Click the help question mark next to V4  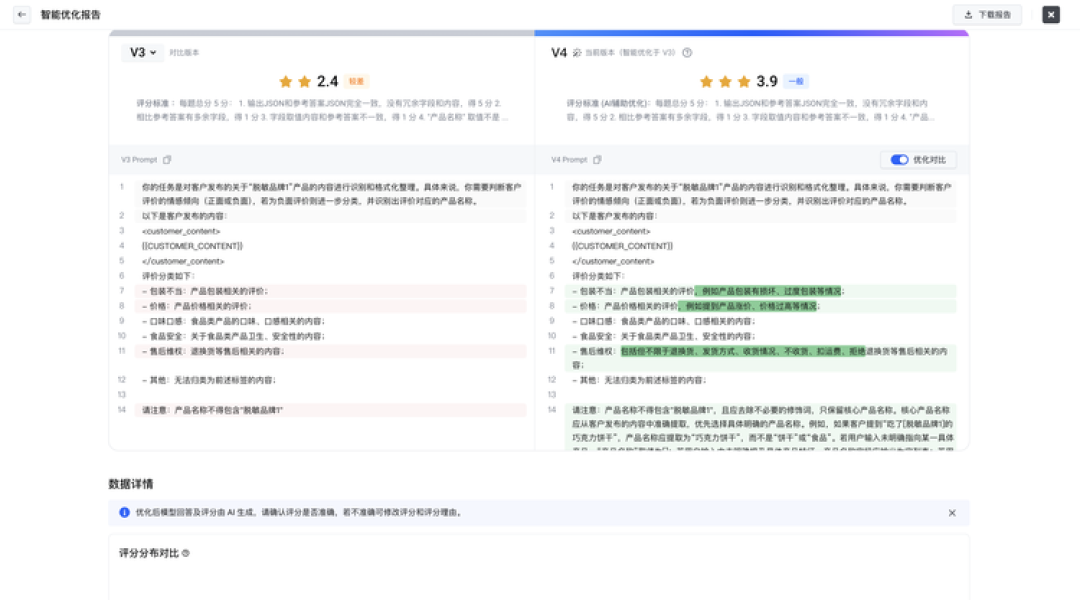687,52
